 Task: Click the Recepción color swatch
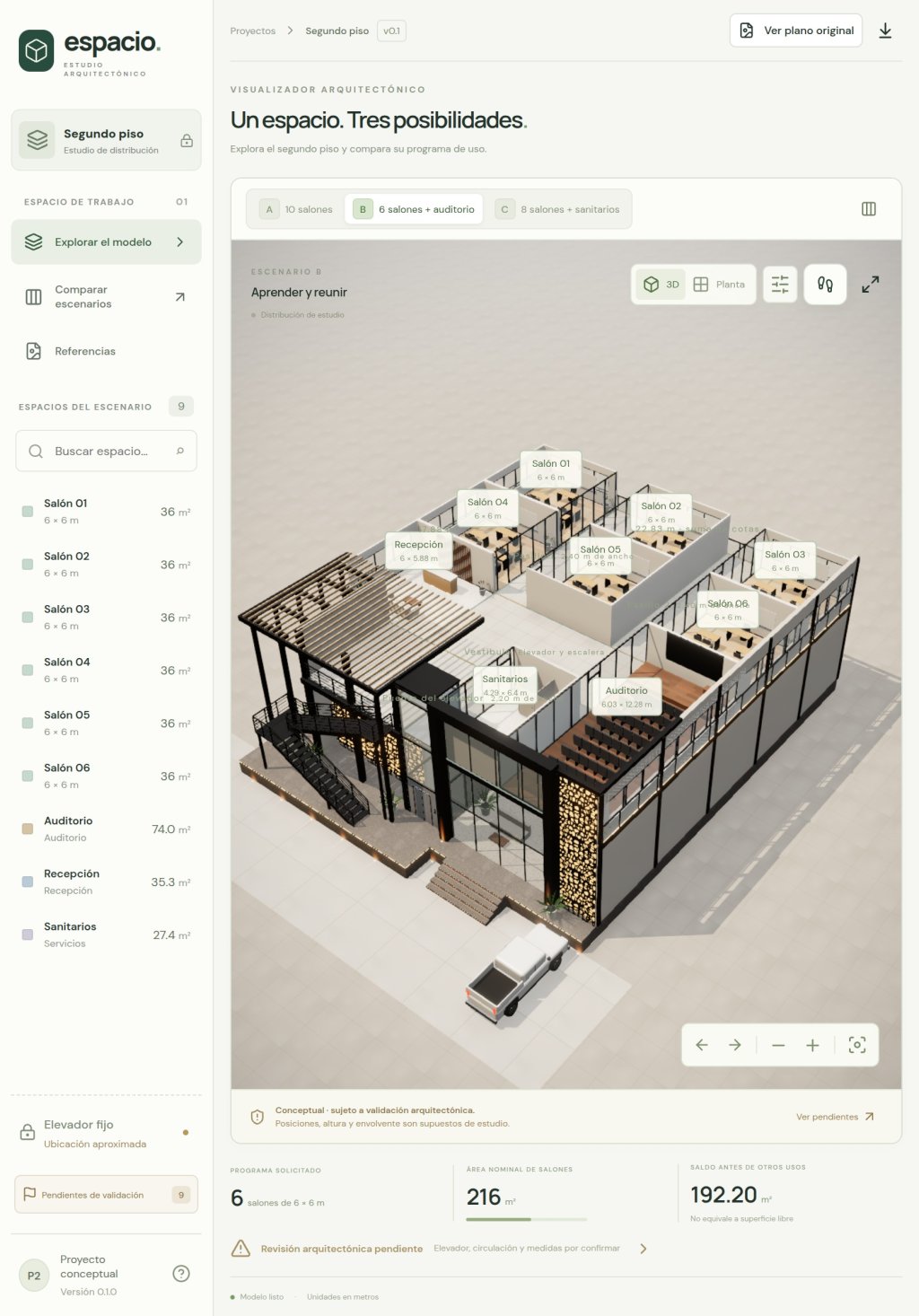[x=28, y=882]
